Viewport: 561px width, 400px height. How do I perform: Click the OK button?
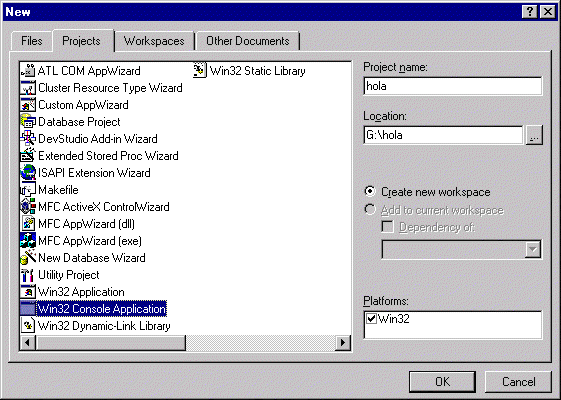click(443, 382)
